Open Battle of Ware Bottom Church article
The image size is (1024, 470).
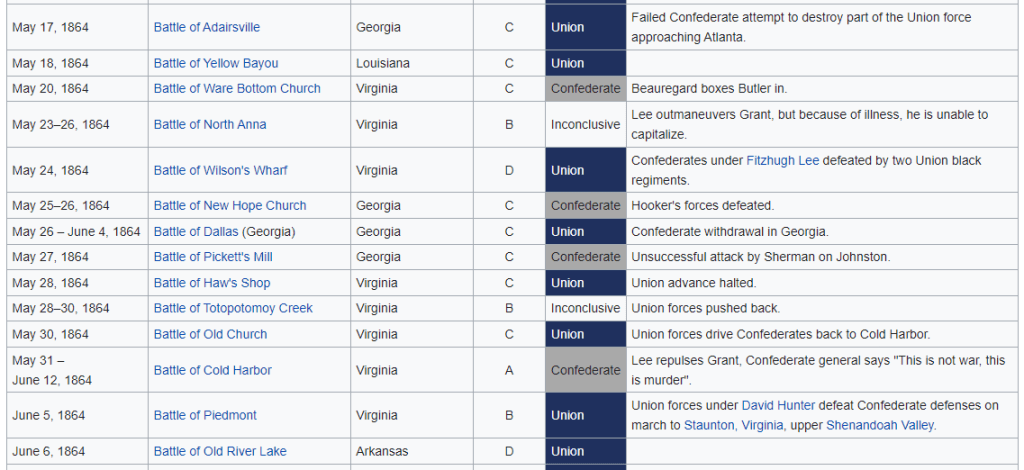237,89
